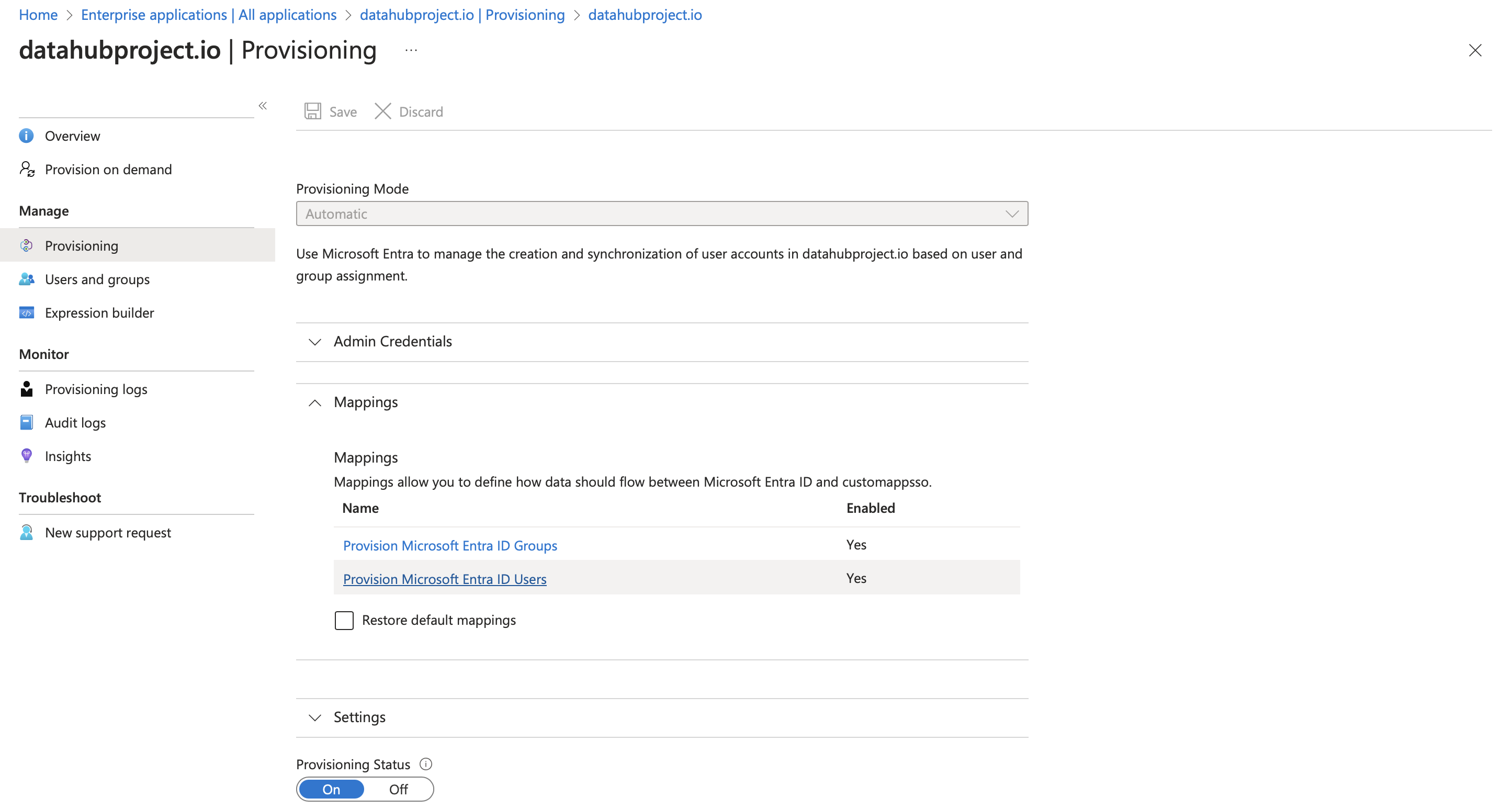Go to Enterprise applications breadcrumb
Image resolution: width=1512 pixels, height=809 pixels.
(x=208, y=15)
